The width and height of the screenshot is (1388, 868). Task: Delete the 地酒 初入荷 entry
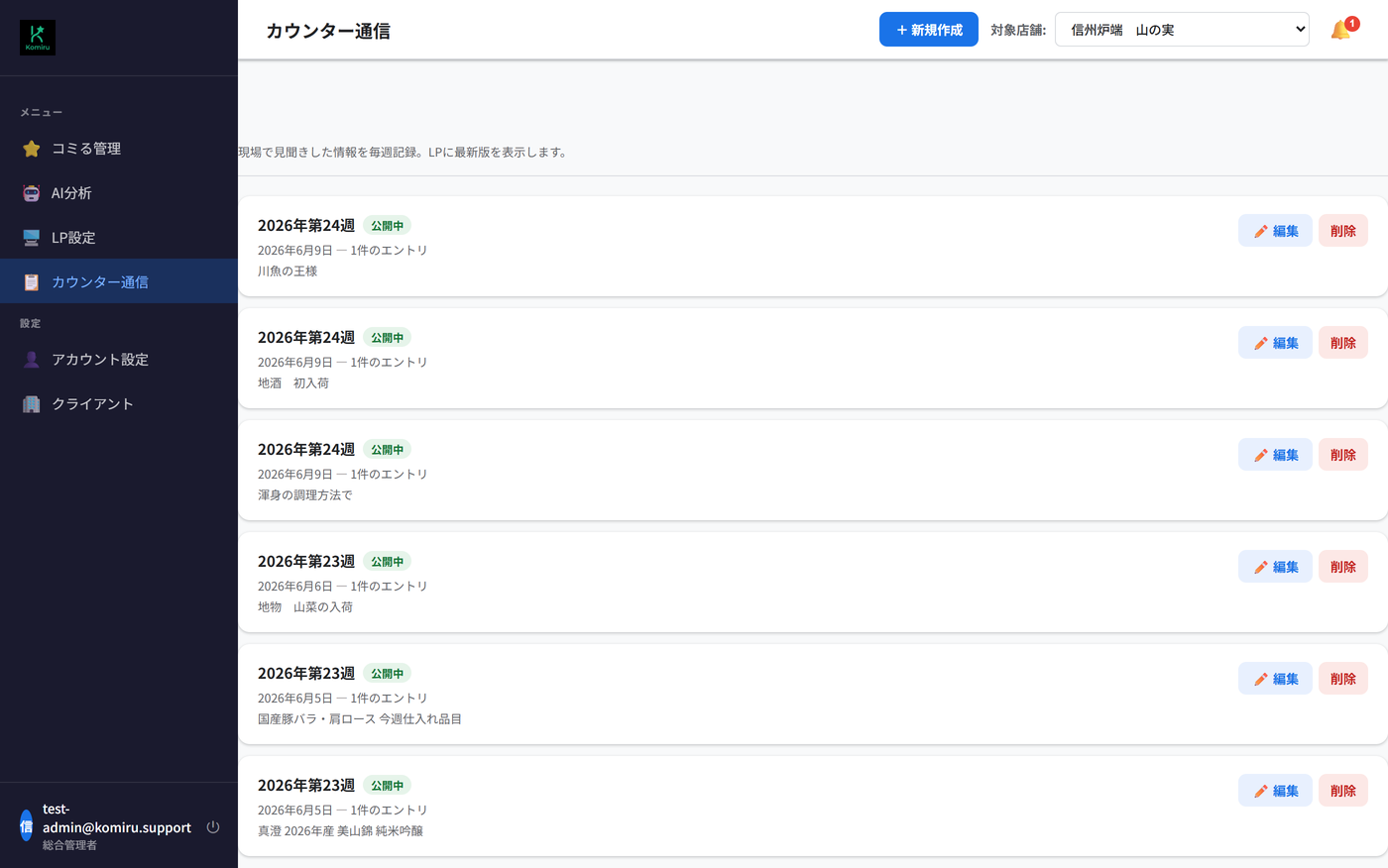pos(1343,343)
